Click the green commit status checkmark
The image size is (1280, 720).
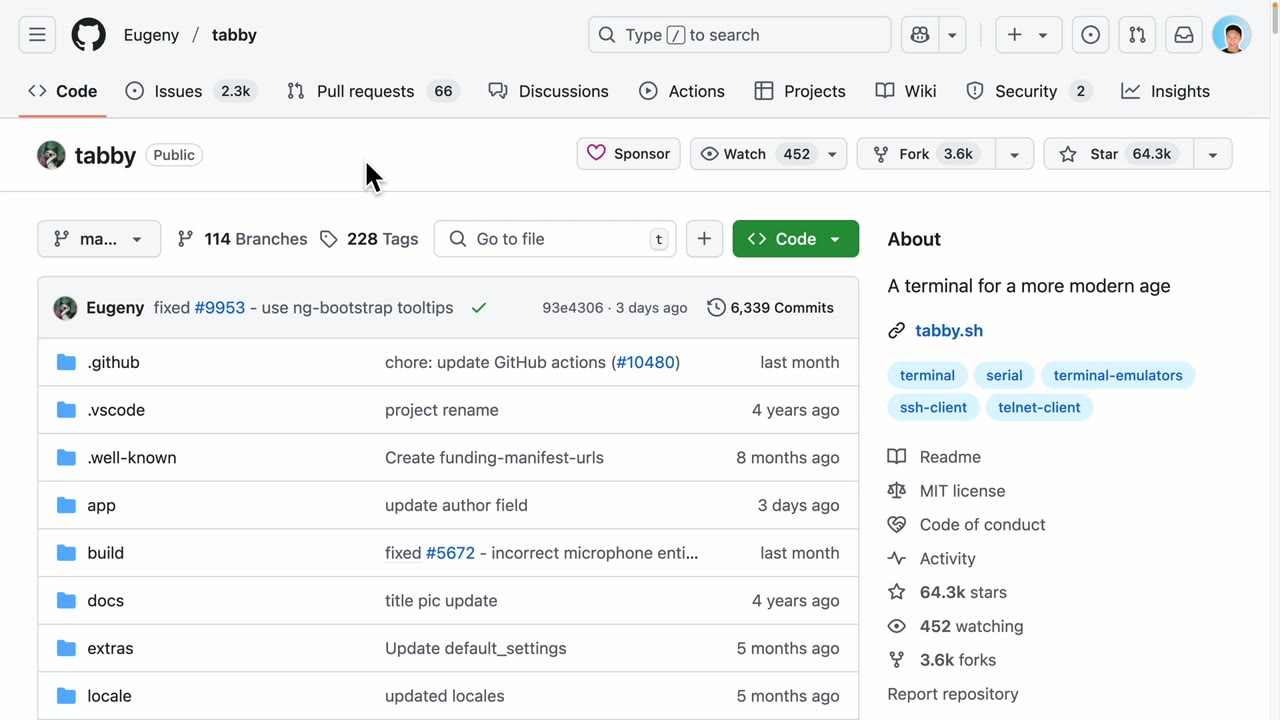click(x=479, y=308)
